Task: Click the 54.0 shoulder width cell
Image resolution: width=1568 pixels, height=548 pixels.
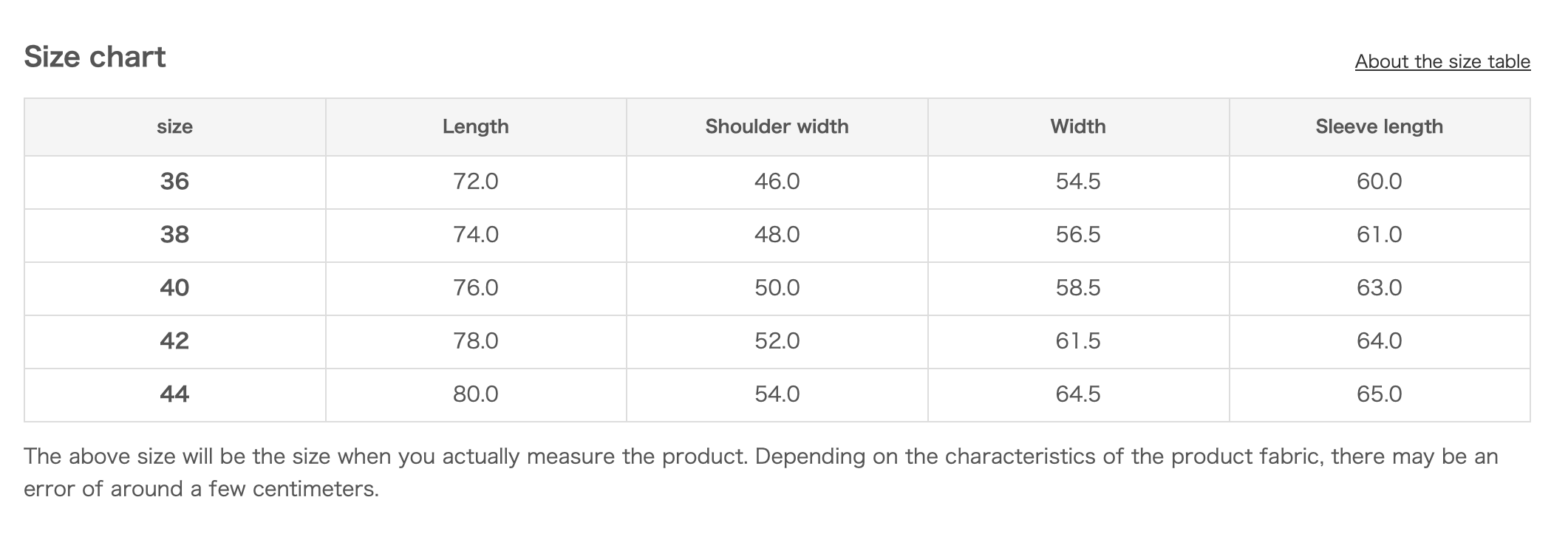Action: coord(777,394)
